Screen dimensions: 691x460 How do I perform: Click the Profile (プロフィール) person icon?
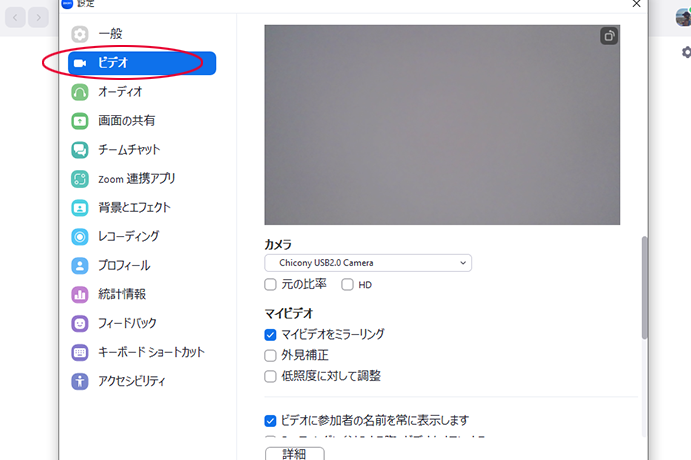[x=80, y=266]
